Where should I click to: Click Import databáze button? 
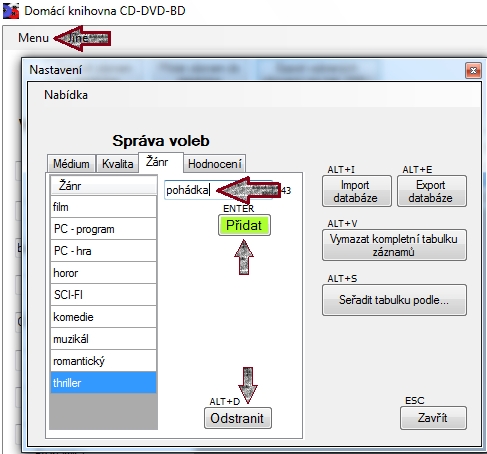pos(357,191)
